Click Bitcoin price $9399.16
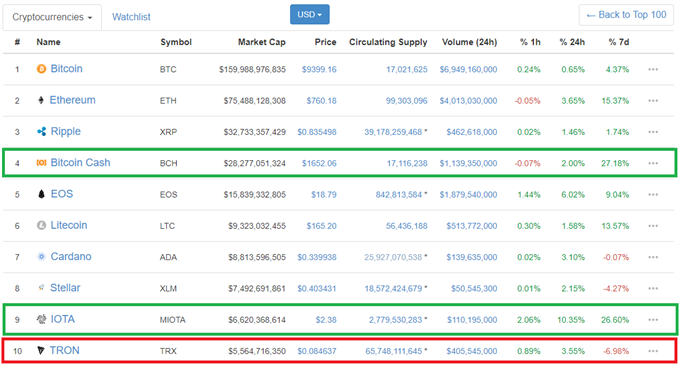The width and height of the screenshot is (679, 365). tap(319, 69)
